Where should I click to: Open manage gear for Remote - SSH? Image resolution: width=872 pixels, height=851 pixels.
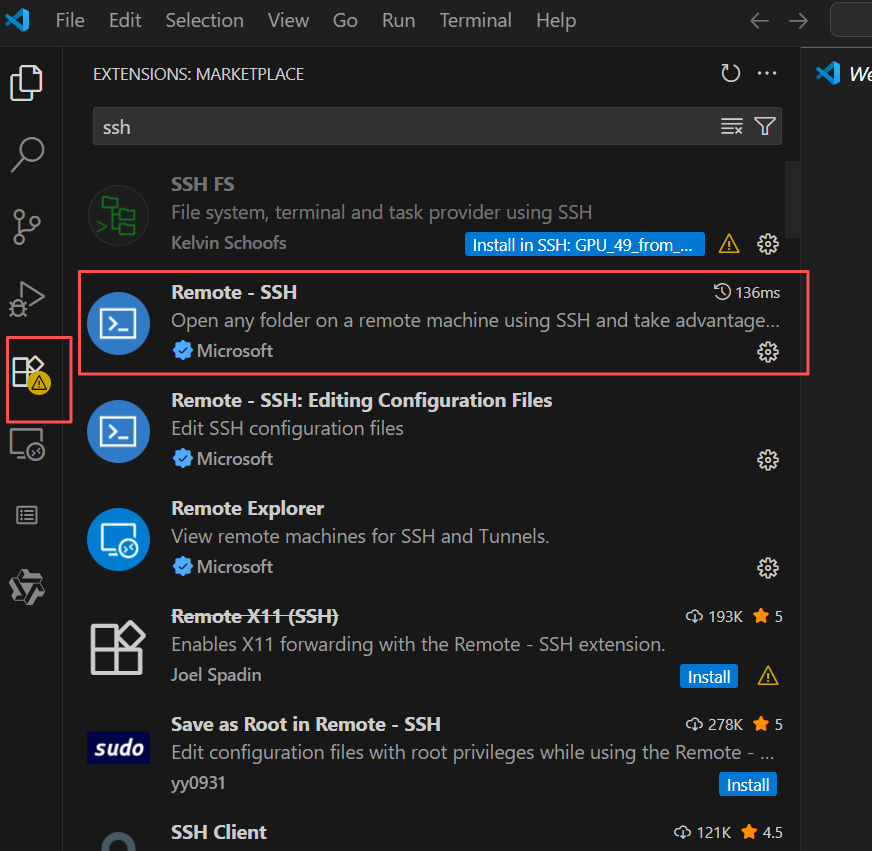pos(767,352)
